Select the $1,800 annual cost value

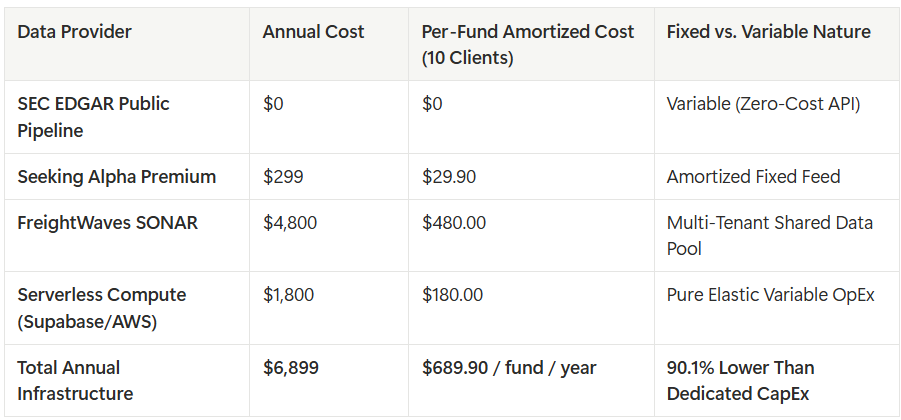[x=288, y=295]
